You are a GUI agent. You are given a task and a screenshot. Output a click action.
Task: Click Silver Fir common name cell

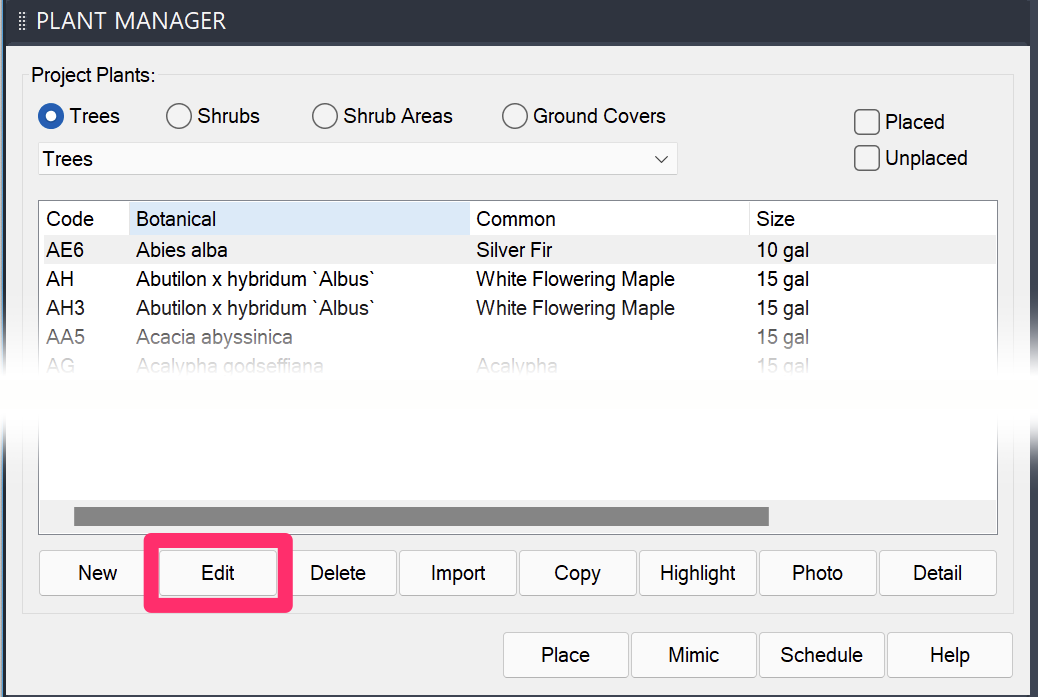point(514,250)
